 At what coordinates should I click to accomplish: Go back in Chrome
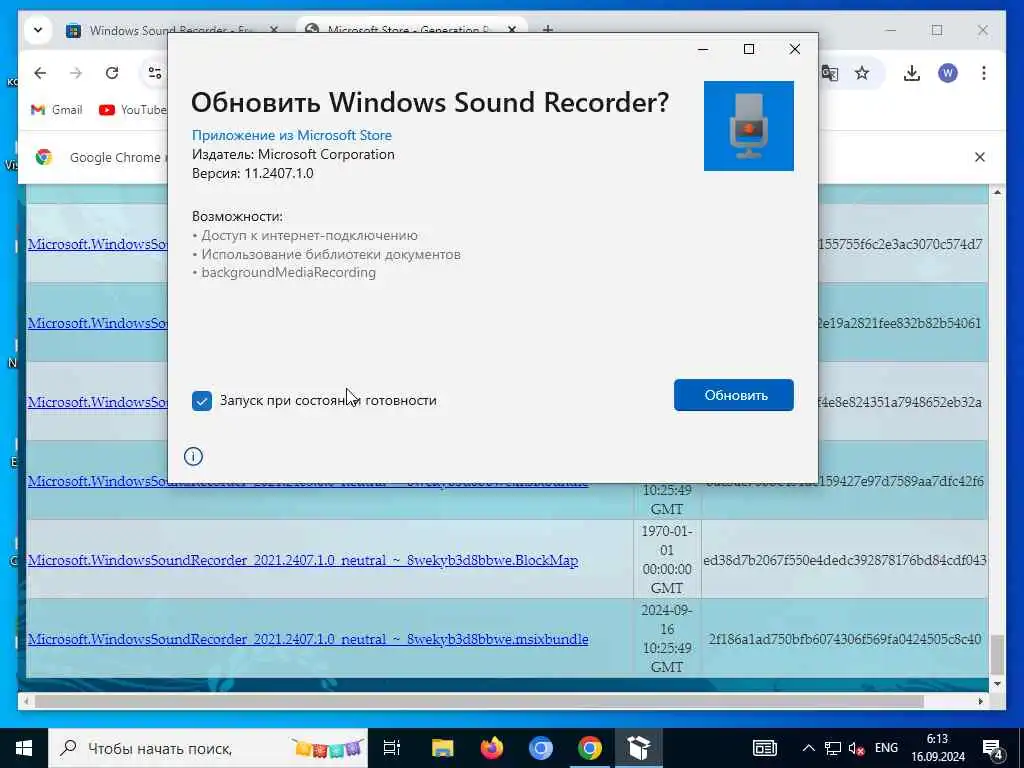[x=40, y=73]
